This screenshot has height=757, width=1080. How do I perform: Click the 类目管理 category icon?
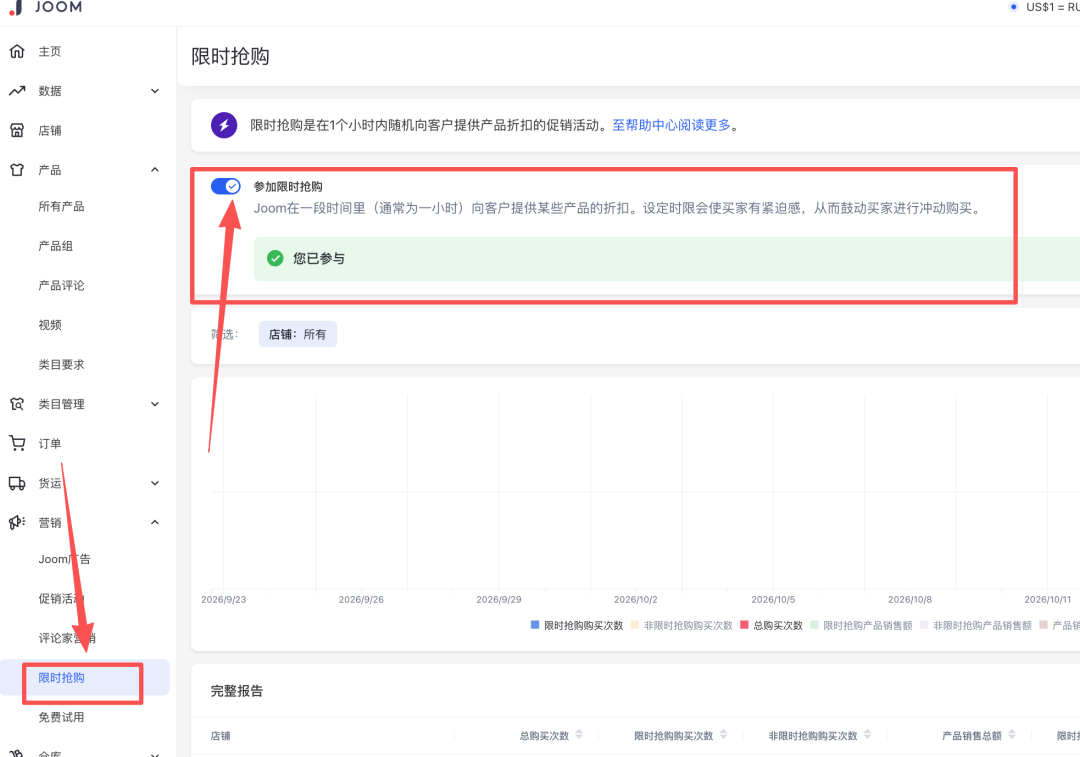[x=17, y=404]
